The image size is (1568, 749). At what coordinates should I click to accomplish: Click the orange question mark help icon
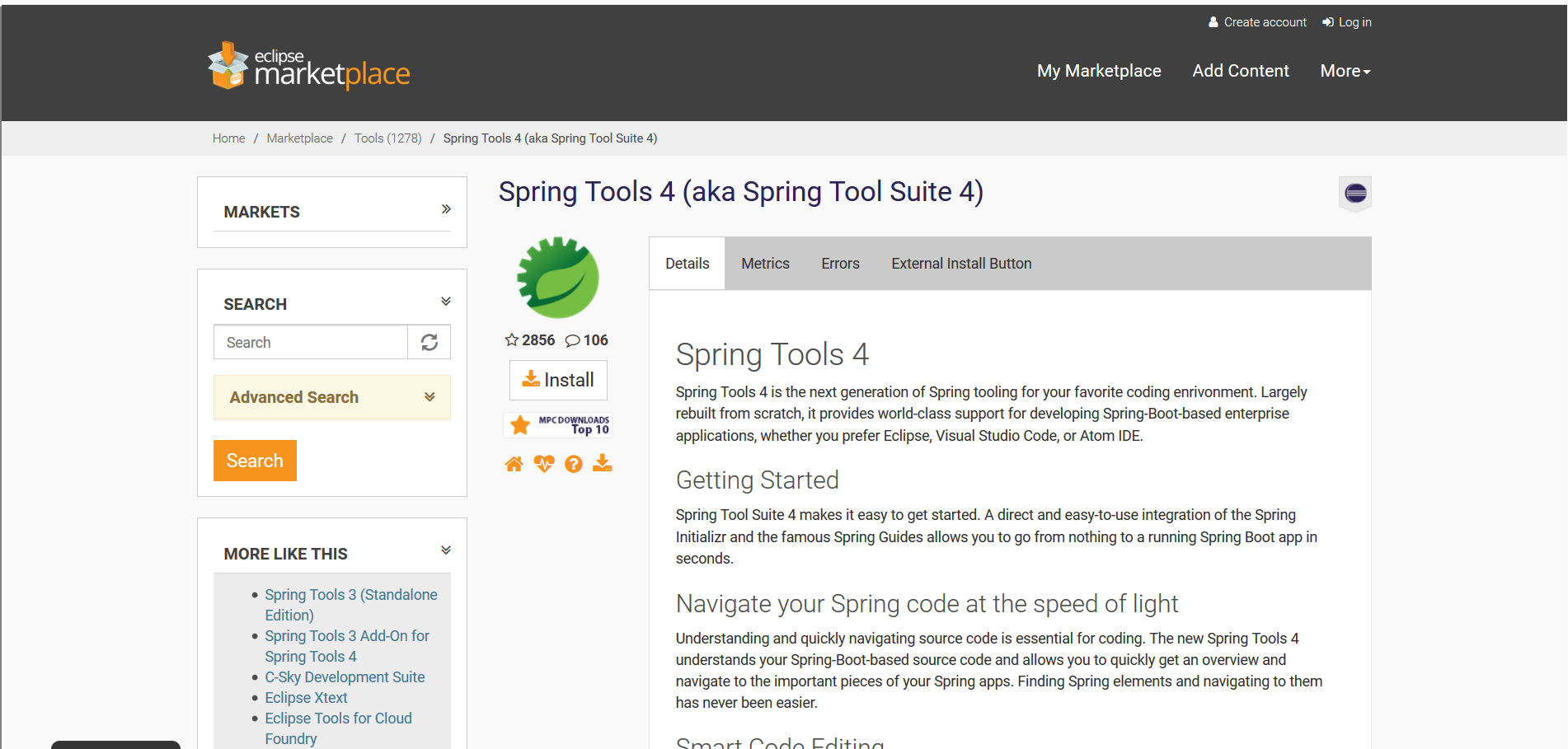[x=574, y=464]
